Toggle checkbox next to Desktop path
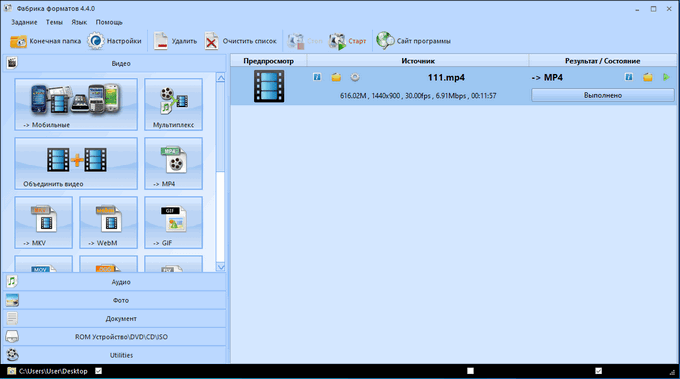This screenshot has height=379, width=680. coord(99,371)
